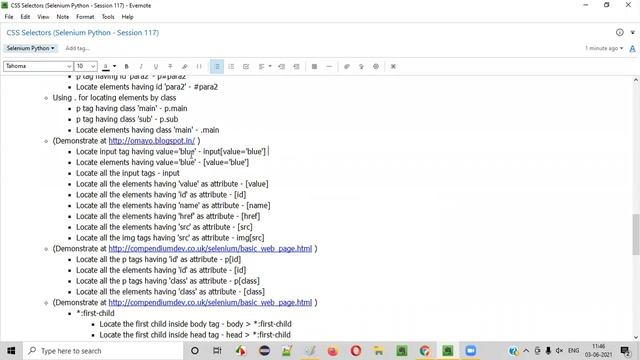Click the vertical scrollbar thumb

coord(636,234)
